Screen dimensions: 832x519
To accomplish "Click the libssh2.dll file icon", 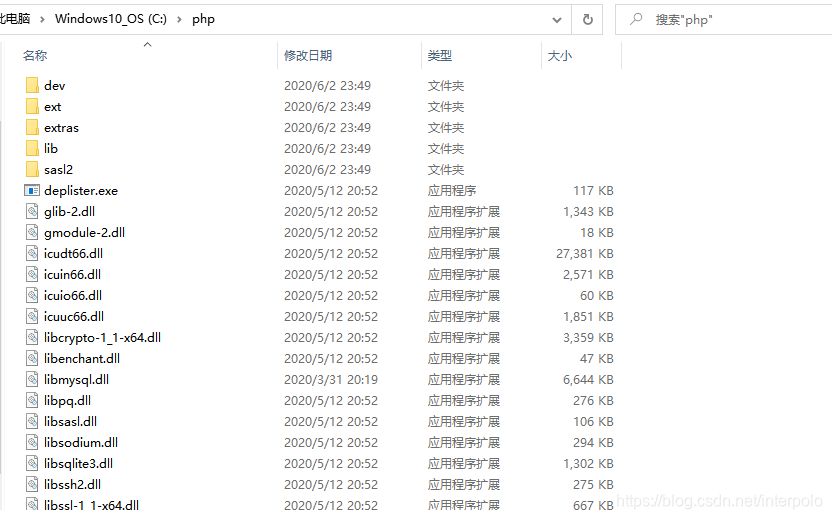I will (x=32, y=485).
